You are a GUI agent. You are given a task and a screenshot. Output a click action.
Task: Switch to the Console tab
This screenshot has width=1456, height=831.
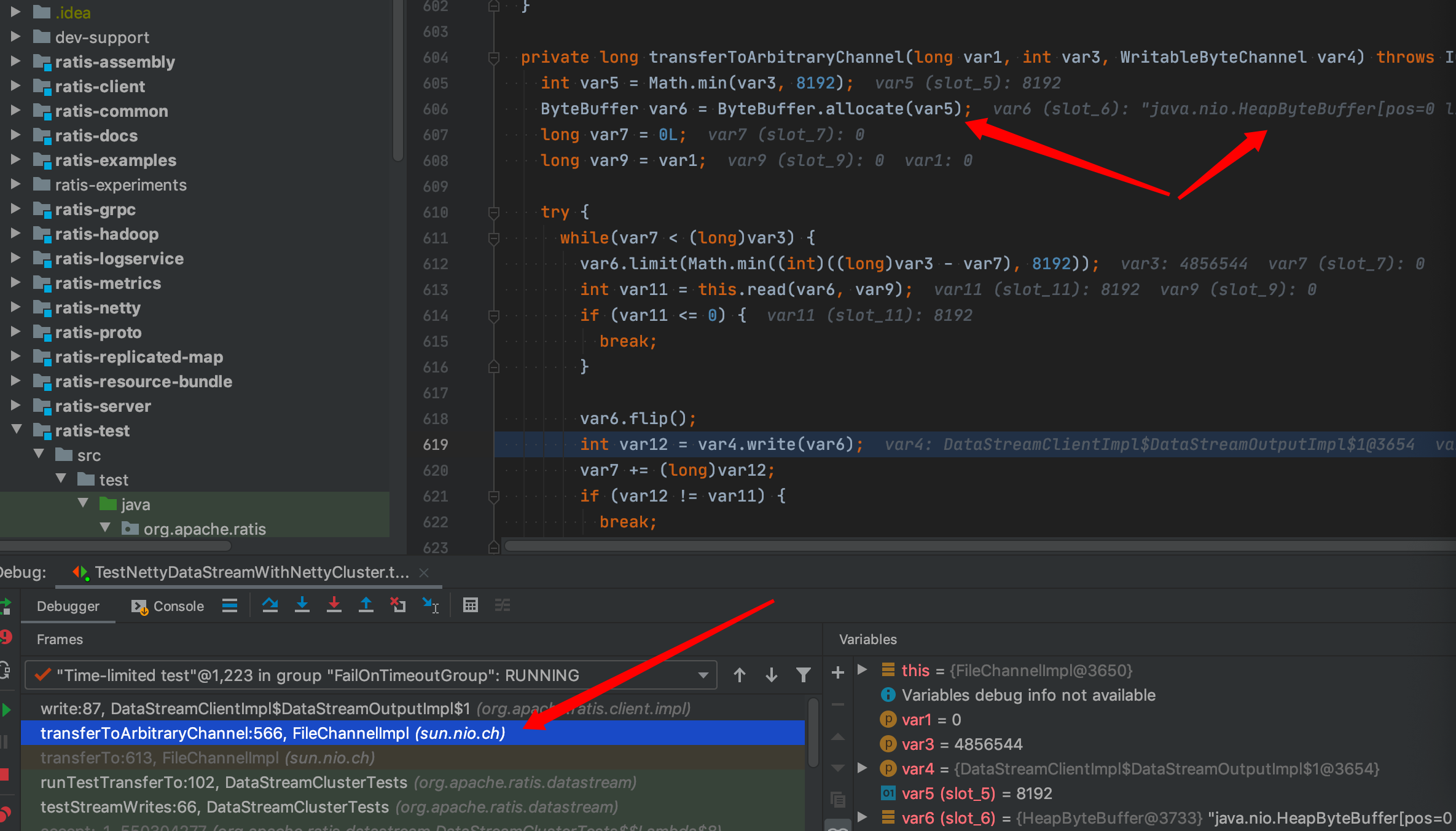(167, 606)
